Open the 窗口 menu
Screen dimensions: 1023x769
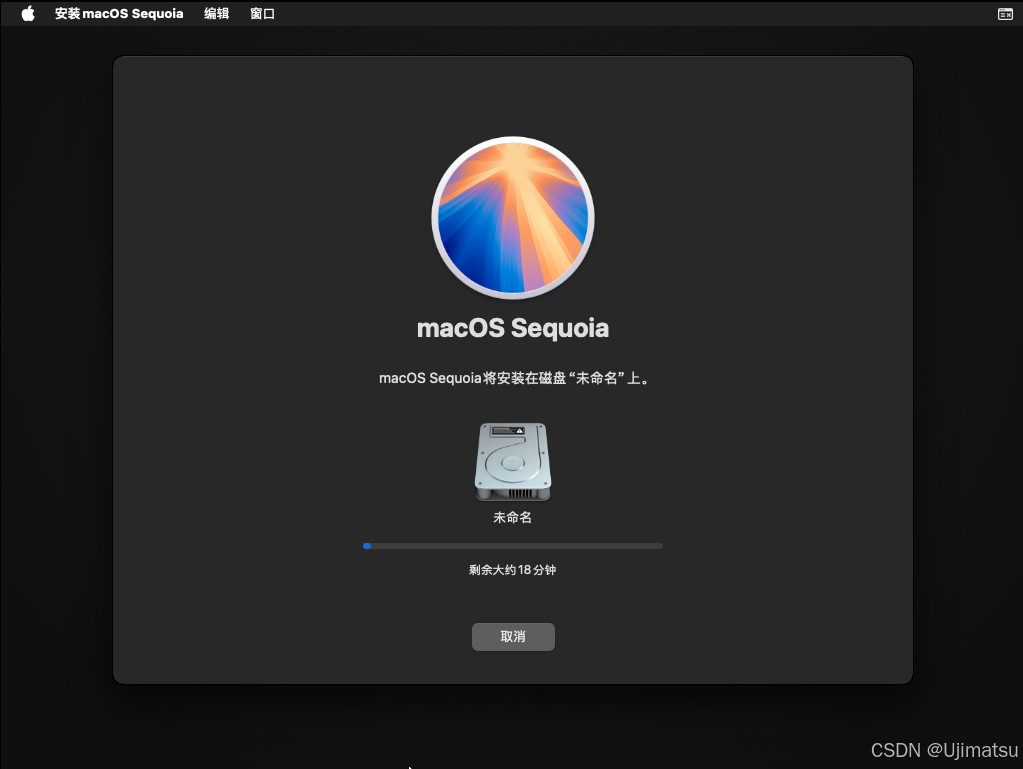262,14
